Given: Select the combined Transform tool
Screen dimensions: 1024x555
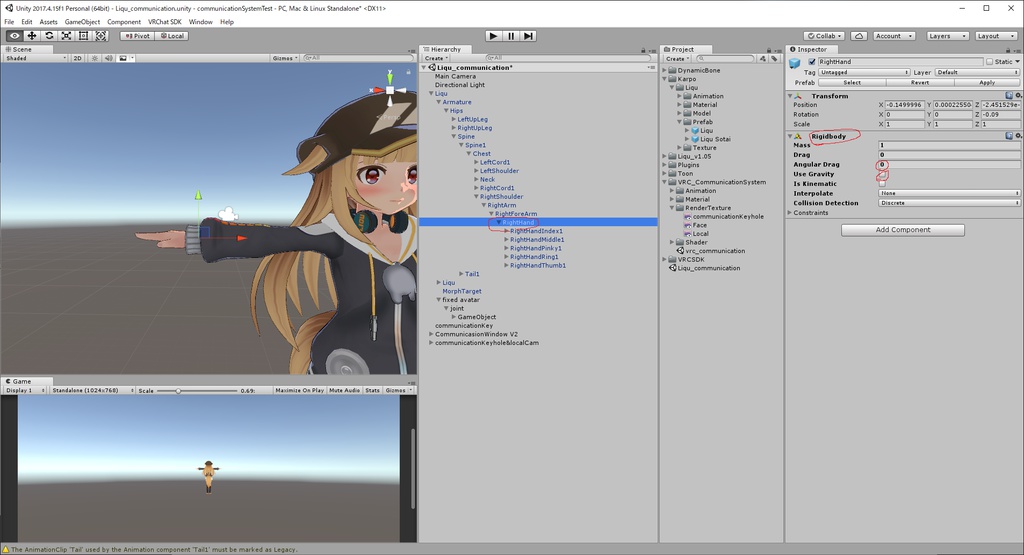Looking at the screenshot, I should tap(101, 36).
